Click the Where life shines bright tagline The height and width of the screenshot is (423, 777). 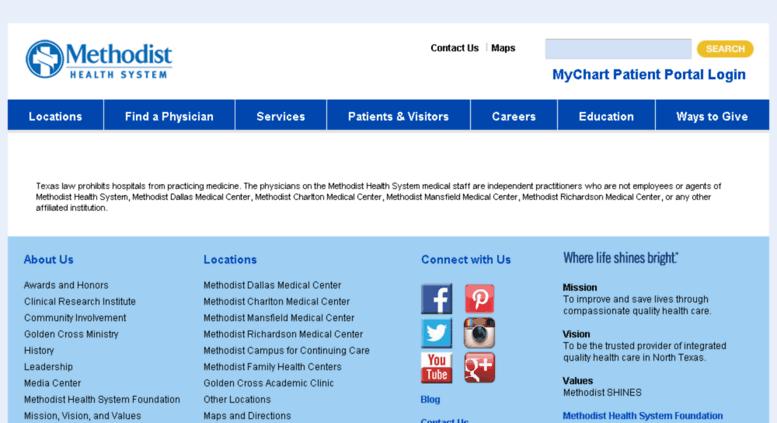620,258
